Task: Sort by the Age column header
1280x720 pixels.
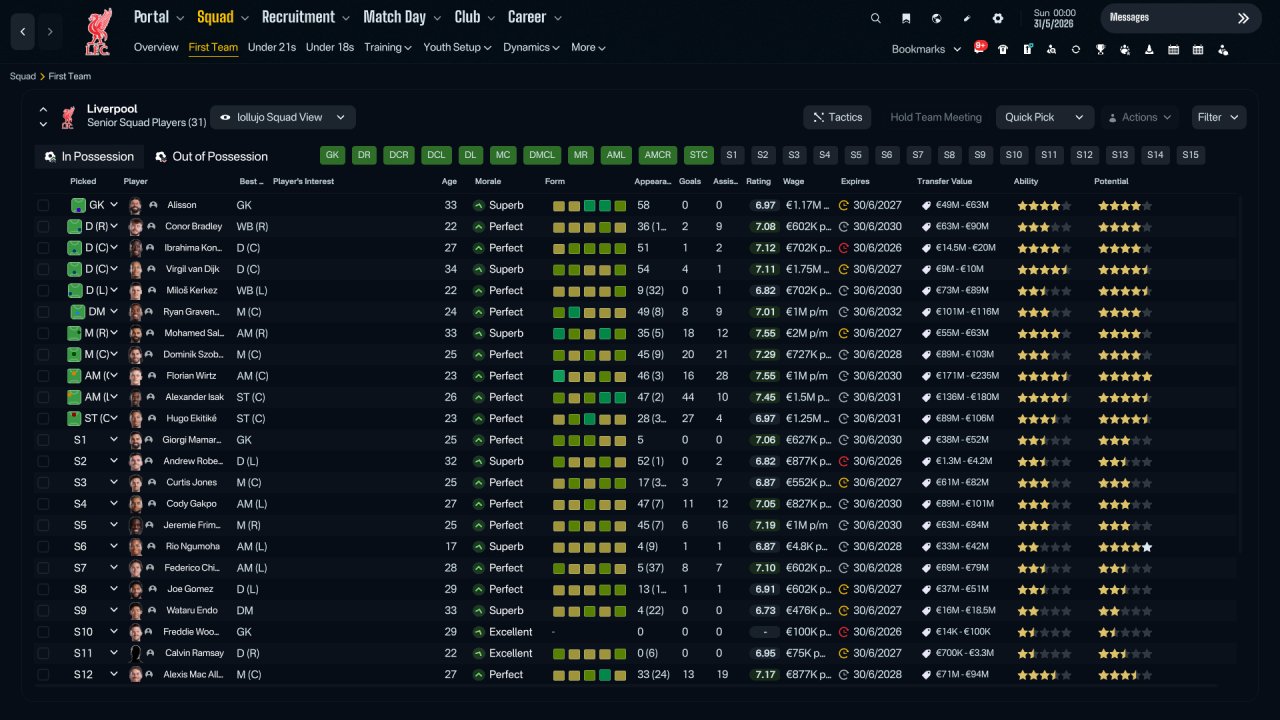Action: (x=449, y=181)
